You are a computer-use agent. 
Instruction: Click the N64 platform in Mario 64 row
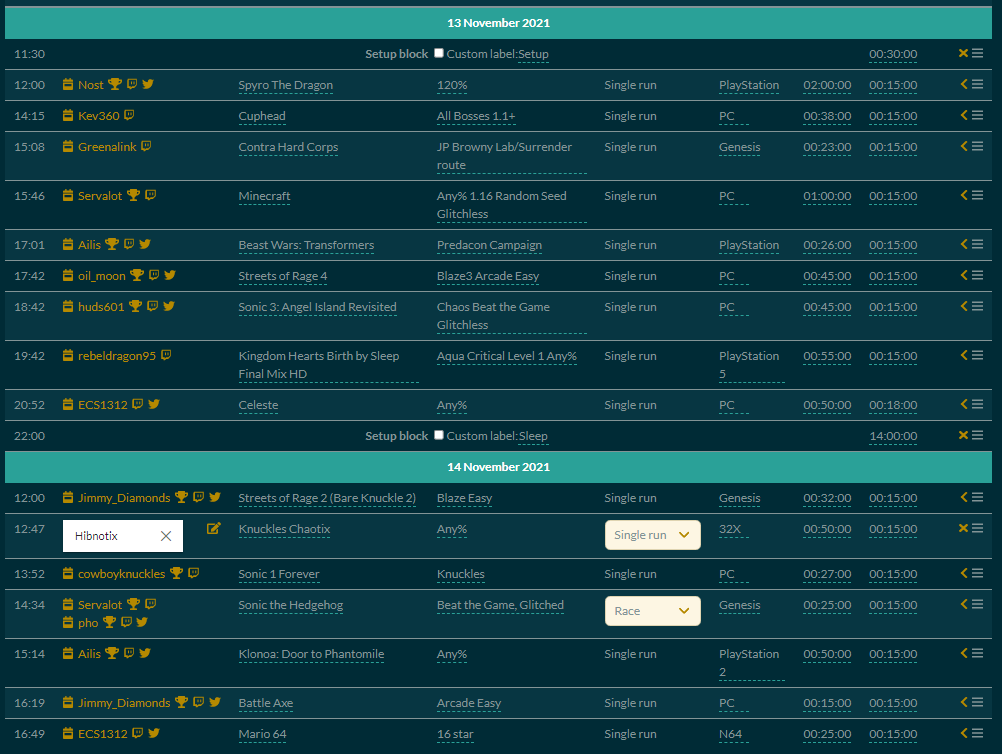(x=730, y=734)
